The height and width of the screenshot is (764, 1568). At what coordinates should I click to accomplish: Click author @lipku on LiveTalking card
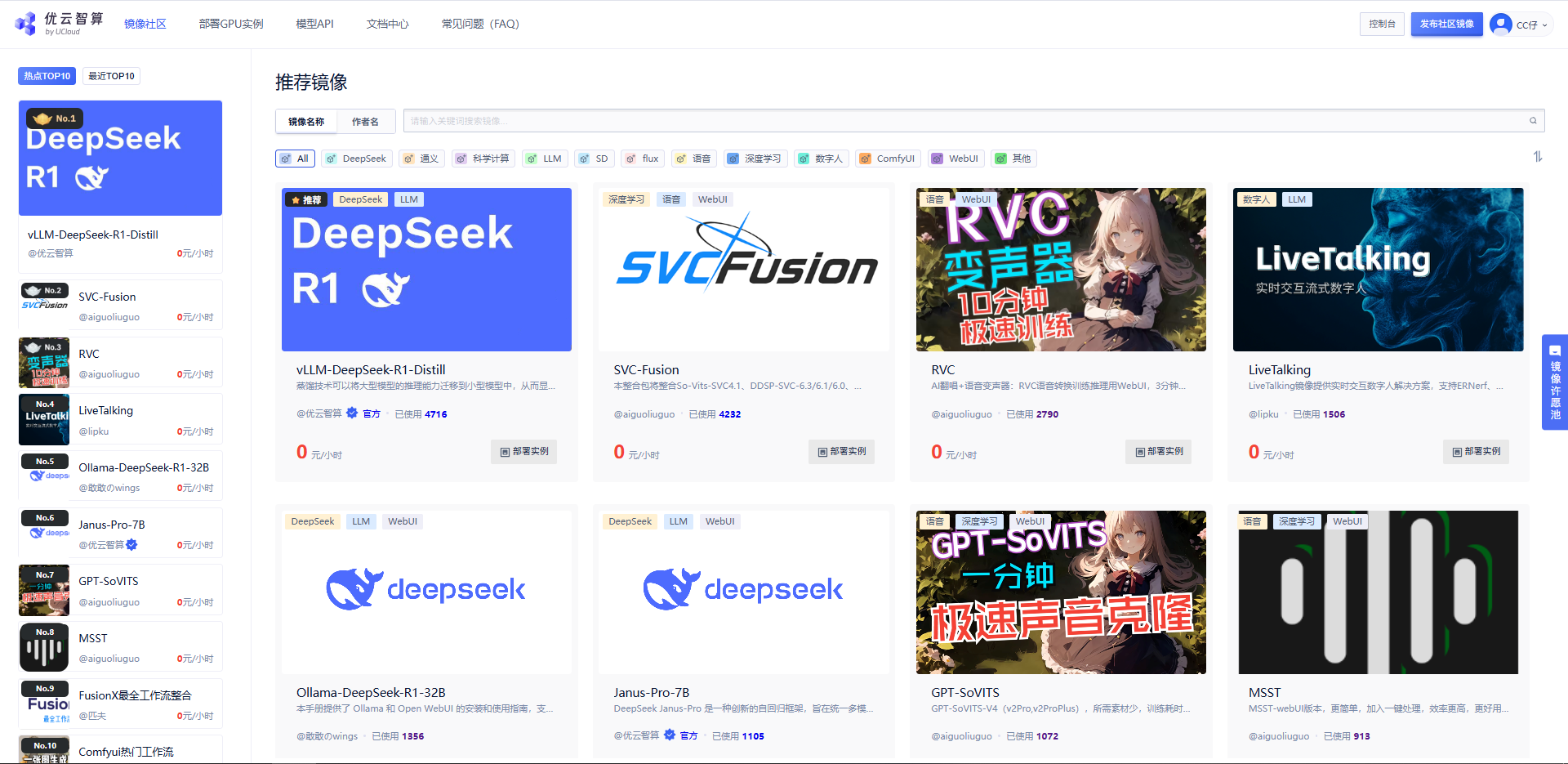(x=1263, y=414)
